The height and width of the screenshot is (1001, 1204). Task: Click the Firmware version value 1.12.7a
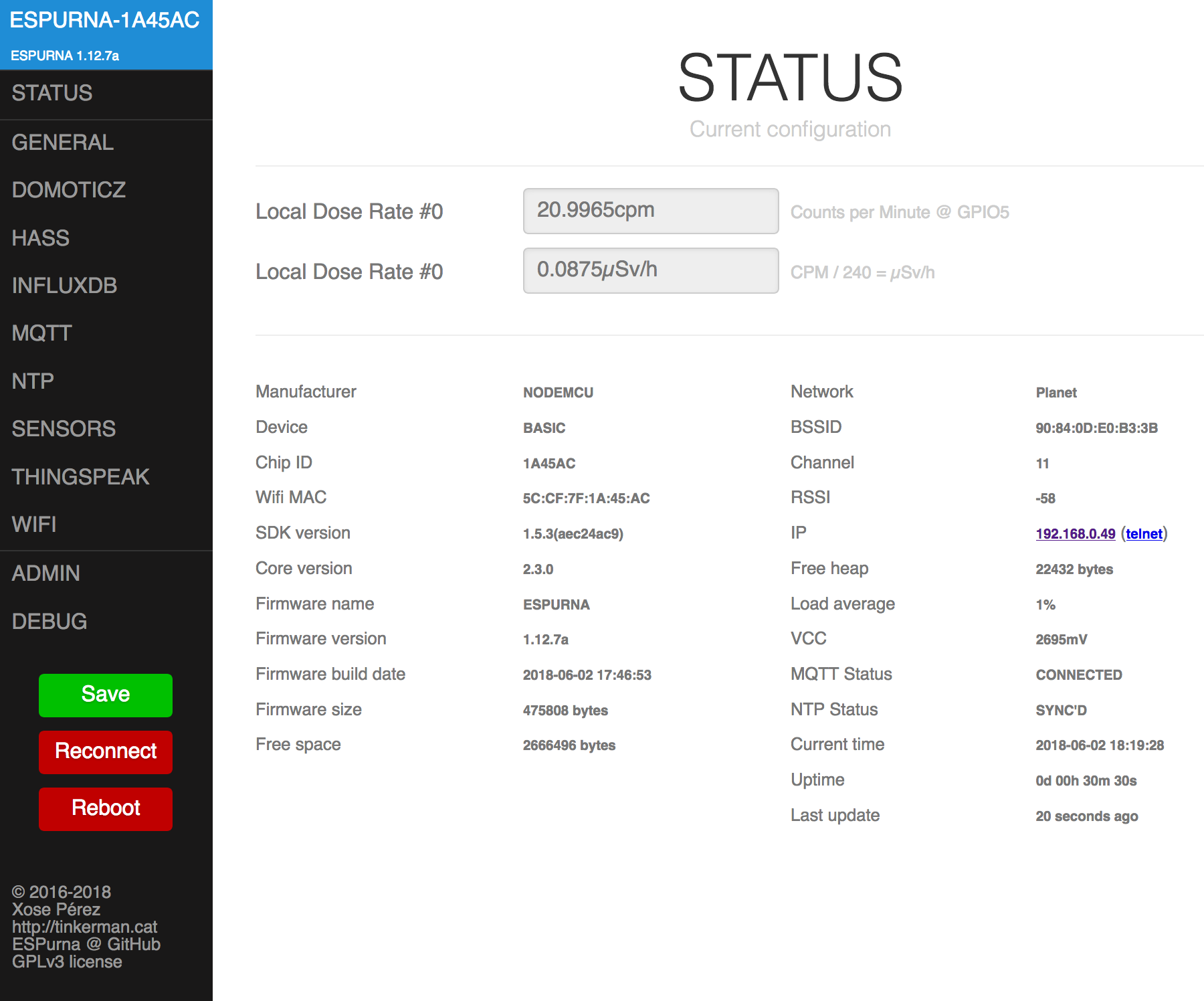click(x=546, y=640)
